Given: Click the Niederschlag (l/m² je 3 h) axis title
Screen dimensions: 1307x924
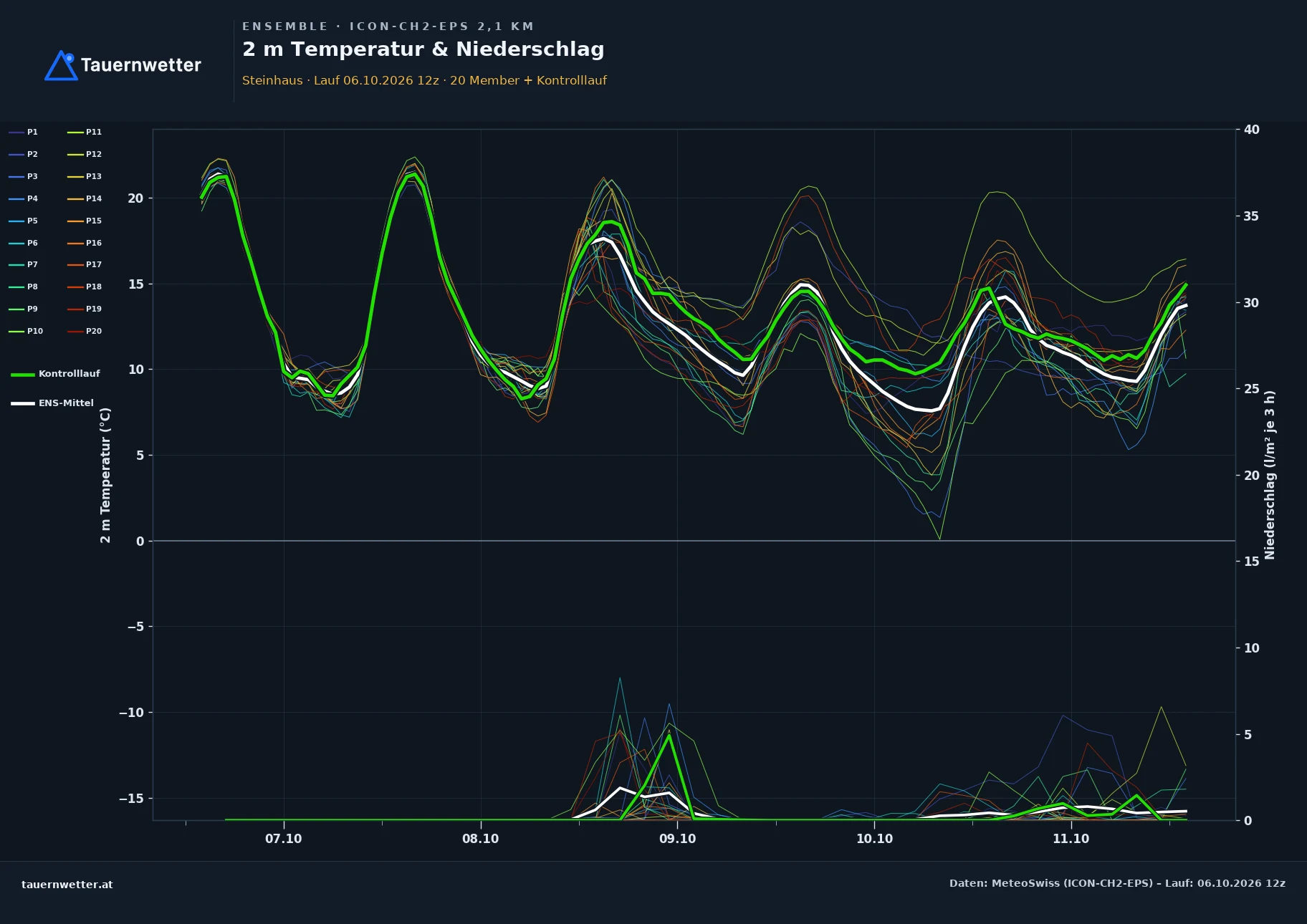Looking at the screenshot, I should click(1270, 475).
